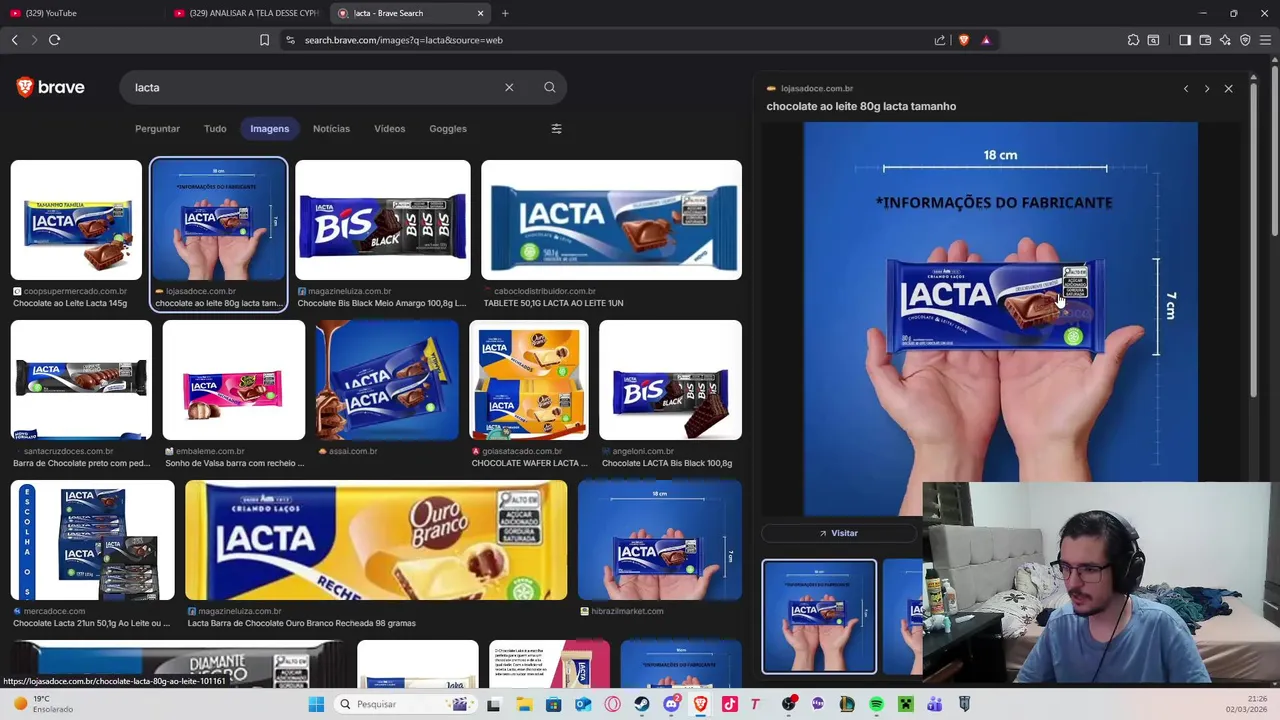Go back with the browser back arrow
Image resolution: width=1280 pixels, height=720 pixels.
click(x=14, y=40)
